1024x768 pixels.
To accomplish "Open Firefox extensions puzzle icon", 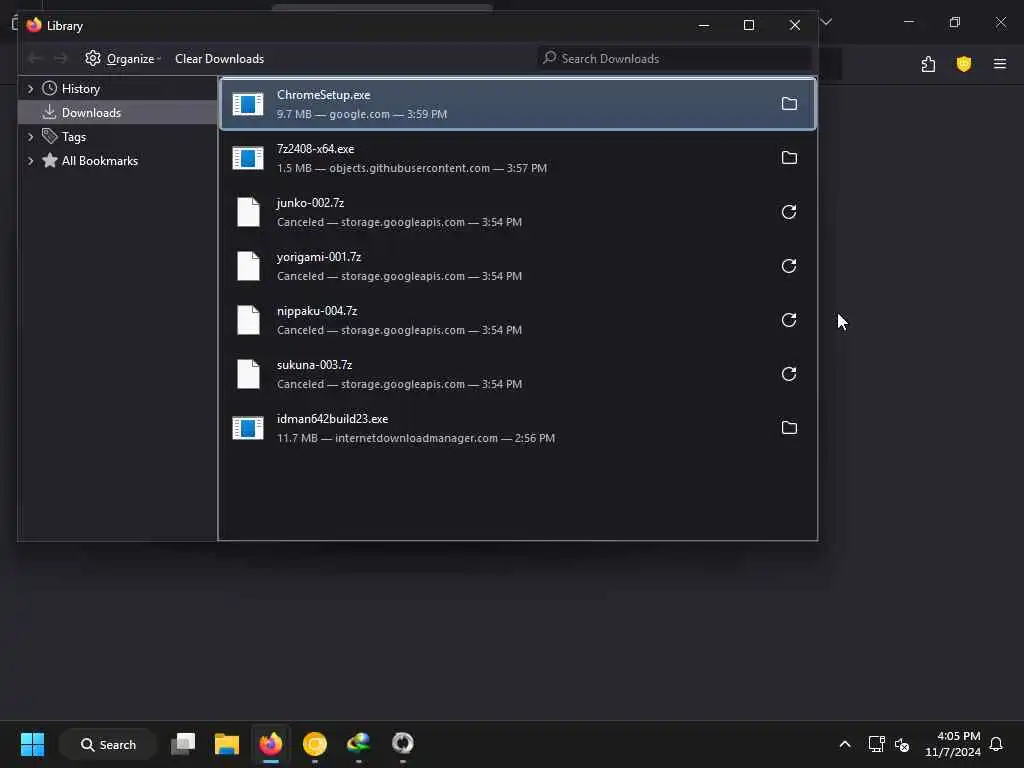I will pyautogui.click(x=928, y=64).
